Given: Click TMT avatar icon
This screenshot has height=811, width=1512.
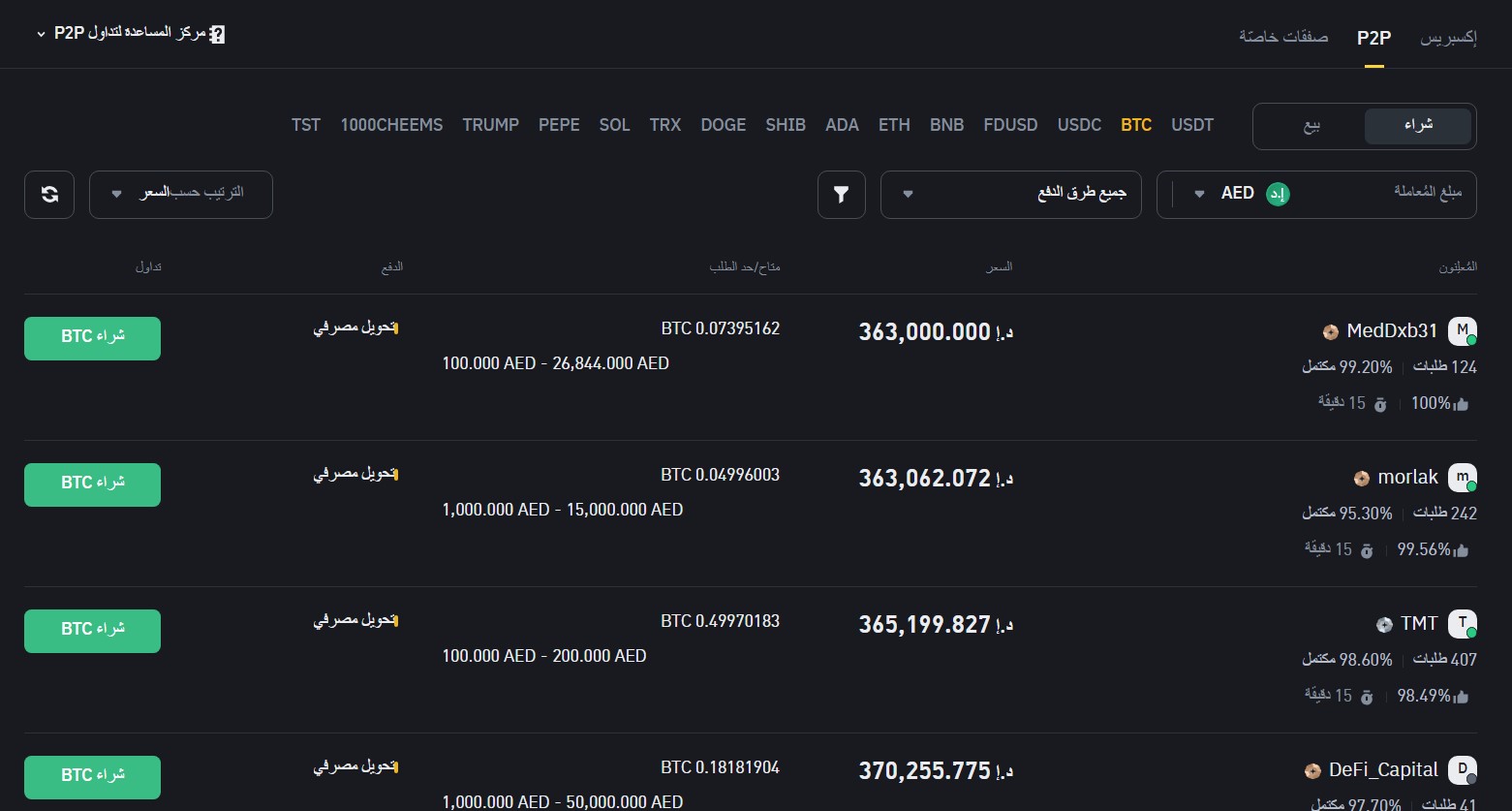Looking at the screenshot, I should pyautogui.click(x=1462, y=624).
